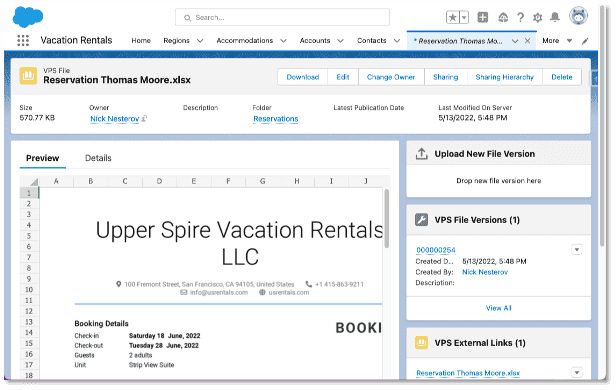
Task: Expand the Regions chevron
Action: coord(200,40)
